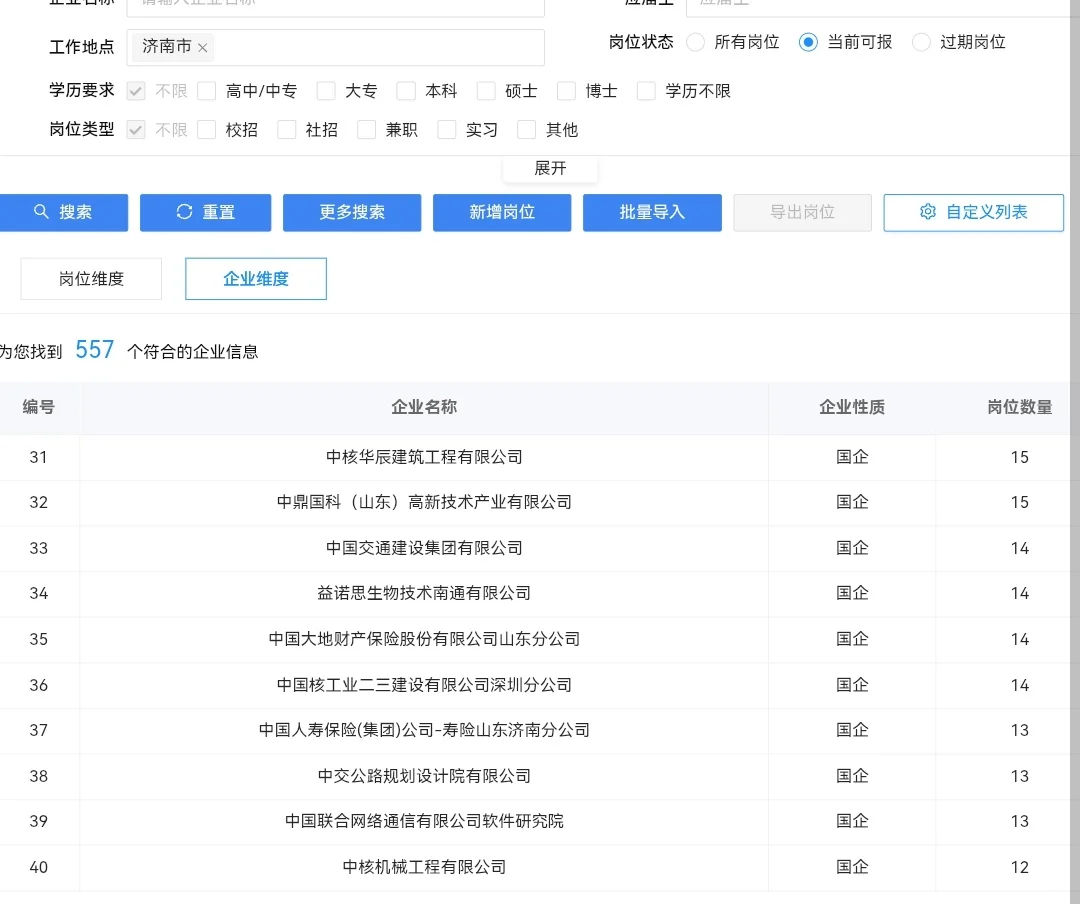Select row 中国核工业二三建设有限公司深圳分公司

pyautogui.click(x=534, y=686)
